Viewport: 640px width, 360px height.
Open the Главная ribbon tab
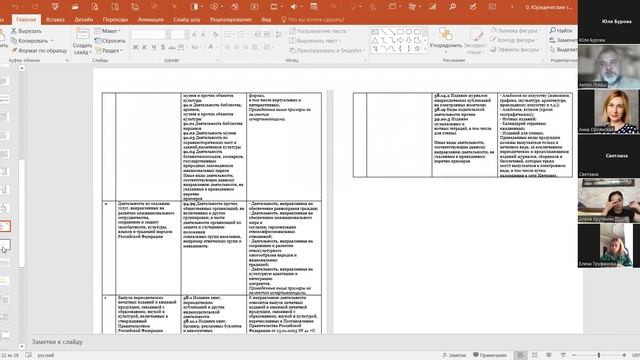pos(26,20)
